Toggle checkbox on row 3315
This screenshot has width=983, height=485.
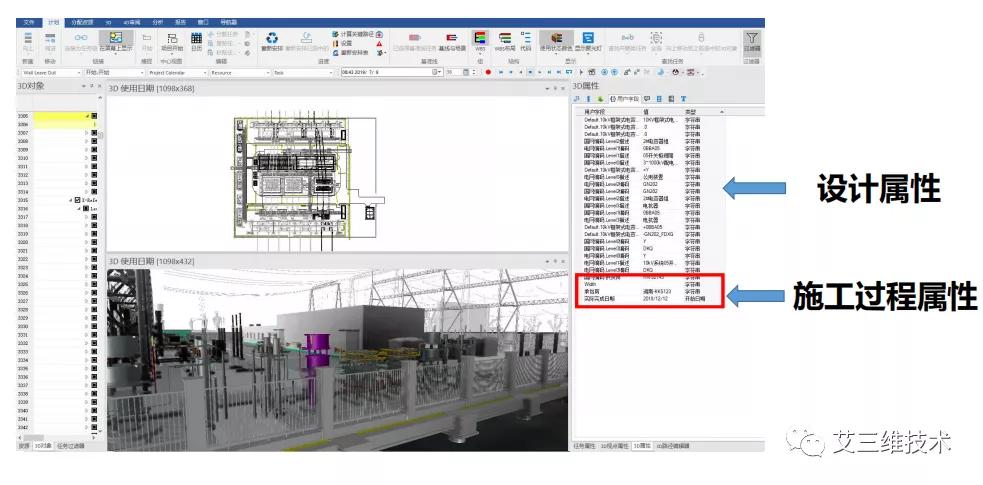pos(77,200)
